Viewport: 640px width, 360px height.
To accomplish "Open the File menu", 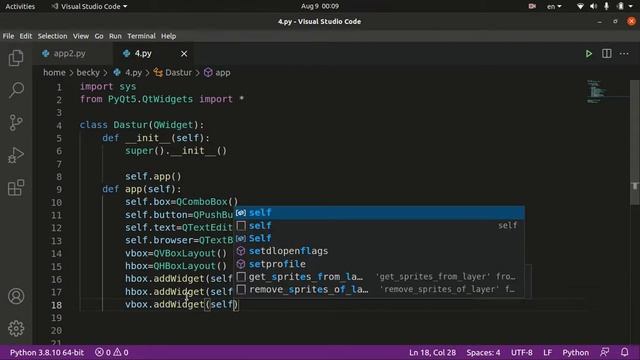I will [x=8, y=36].
